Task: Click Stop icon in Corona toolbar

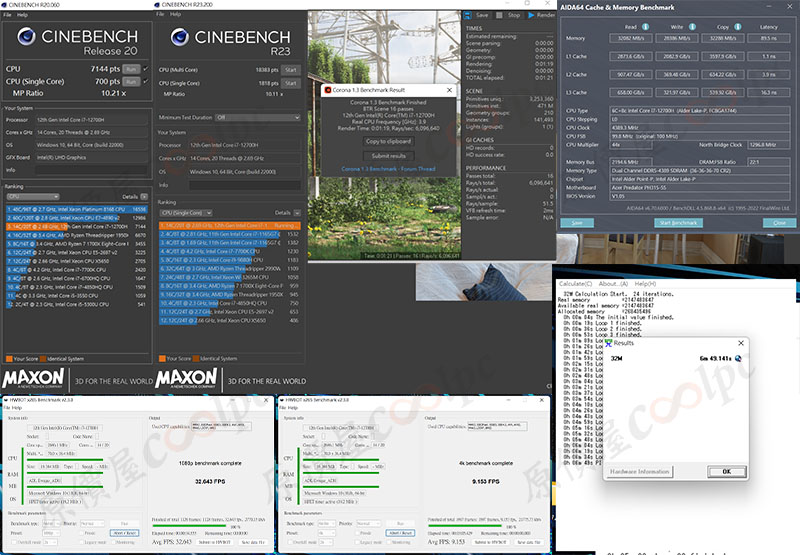Action: pyautogui.click(x=499, y=15)
